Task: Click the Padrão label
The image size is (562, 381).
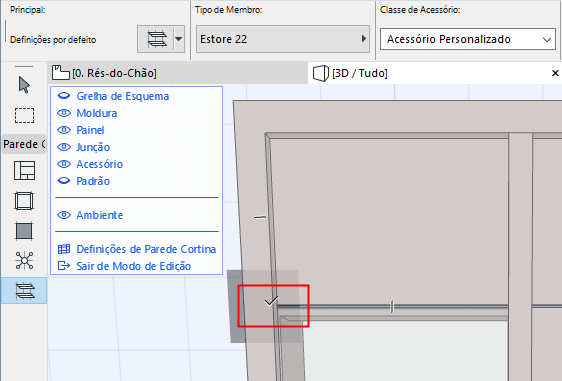Action: (93, 181)
